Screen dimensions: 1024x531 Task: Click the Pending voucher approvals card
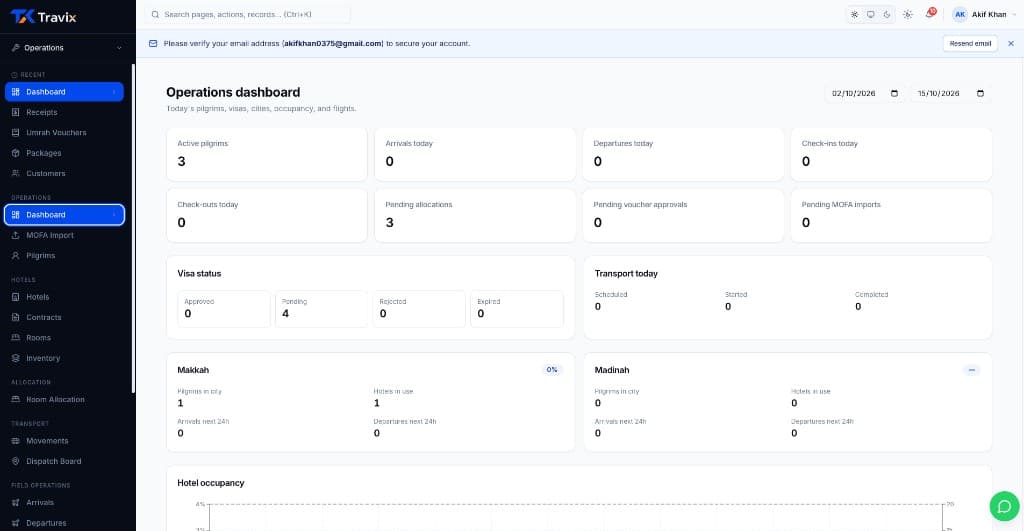tap(683, 216)
